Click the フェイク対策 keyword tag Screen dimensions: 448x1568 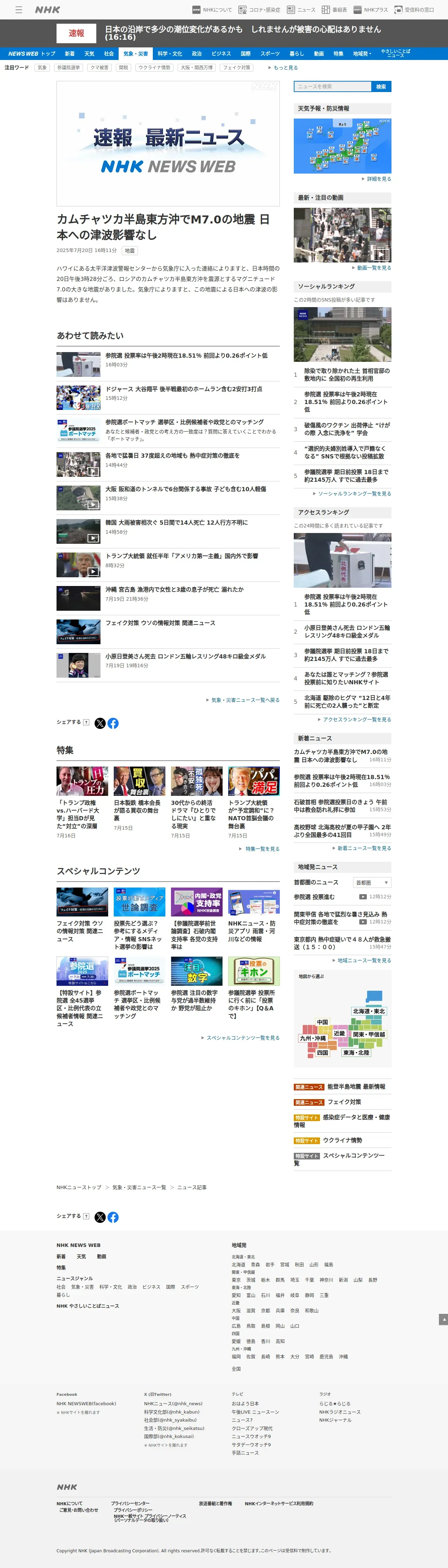pyautogui.click(x=237, y=68)
